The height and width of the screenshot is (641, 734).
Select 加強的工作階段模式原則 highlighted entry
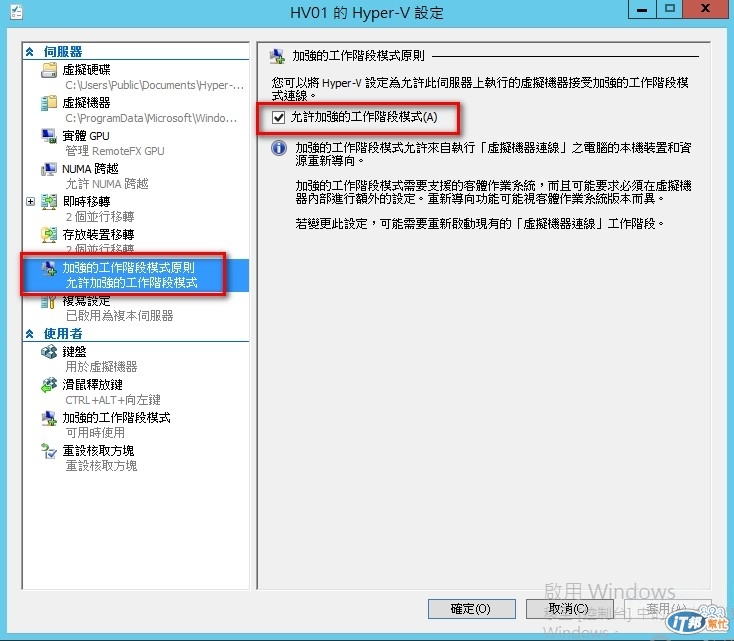click(136, 275)
